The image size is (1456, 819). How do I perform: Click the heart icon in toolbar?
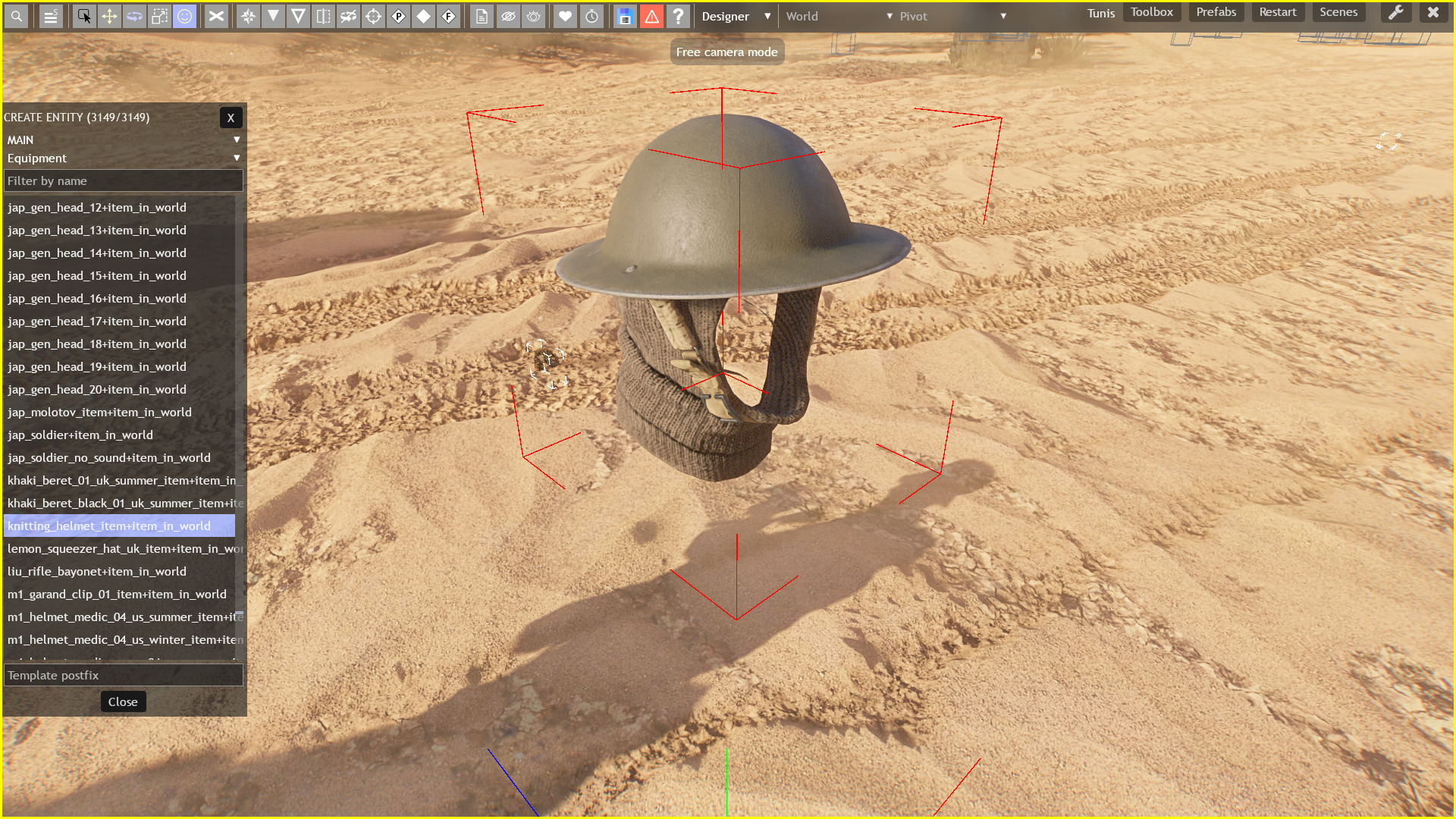click(565, 16)
